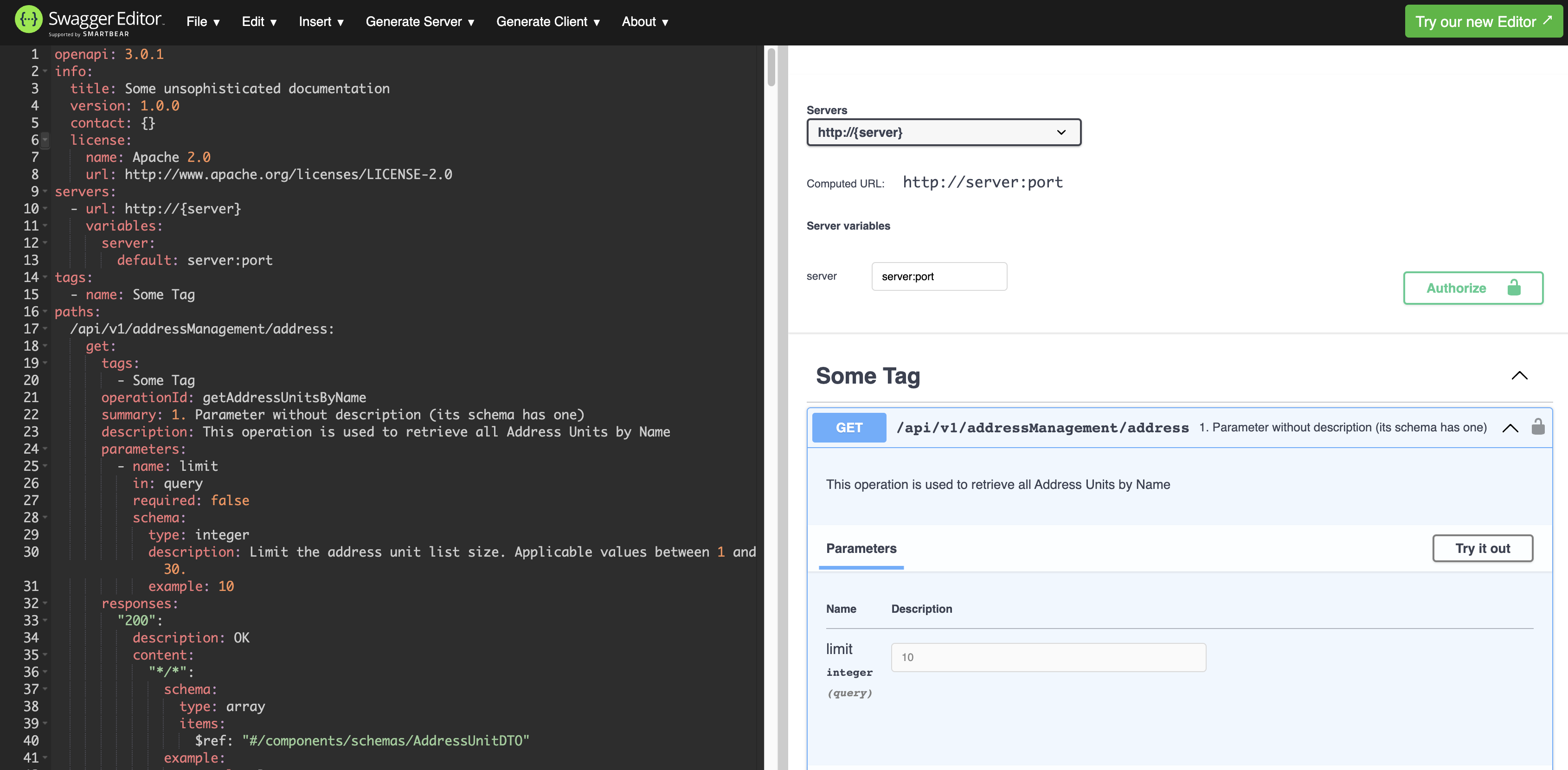Open the Insert menu
Viewport: 1568px width, 770px height.
pyautogui.click(x=321, y=22)
